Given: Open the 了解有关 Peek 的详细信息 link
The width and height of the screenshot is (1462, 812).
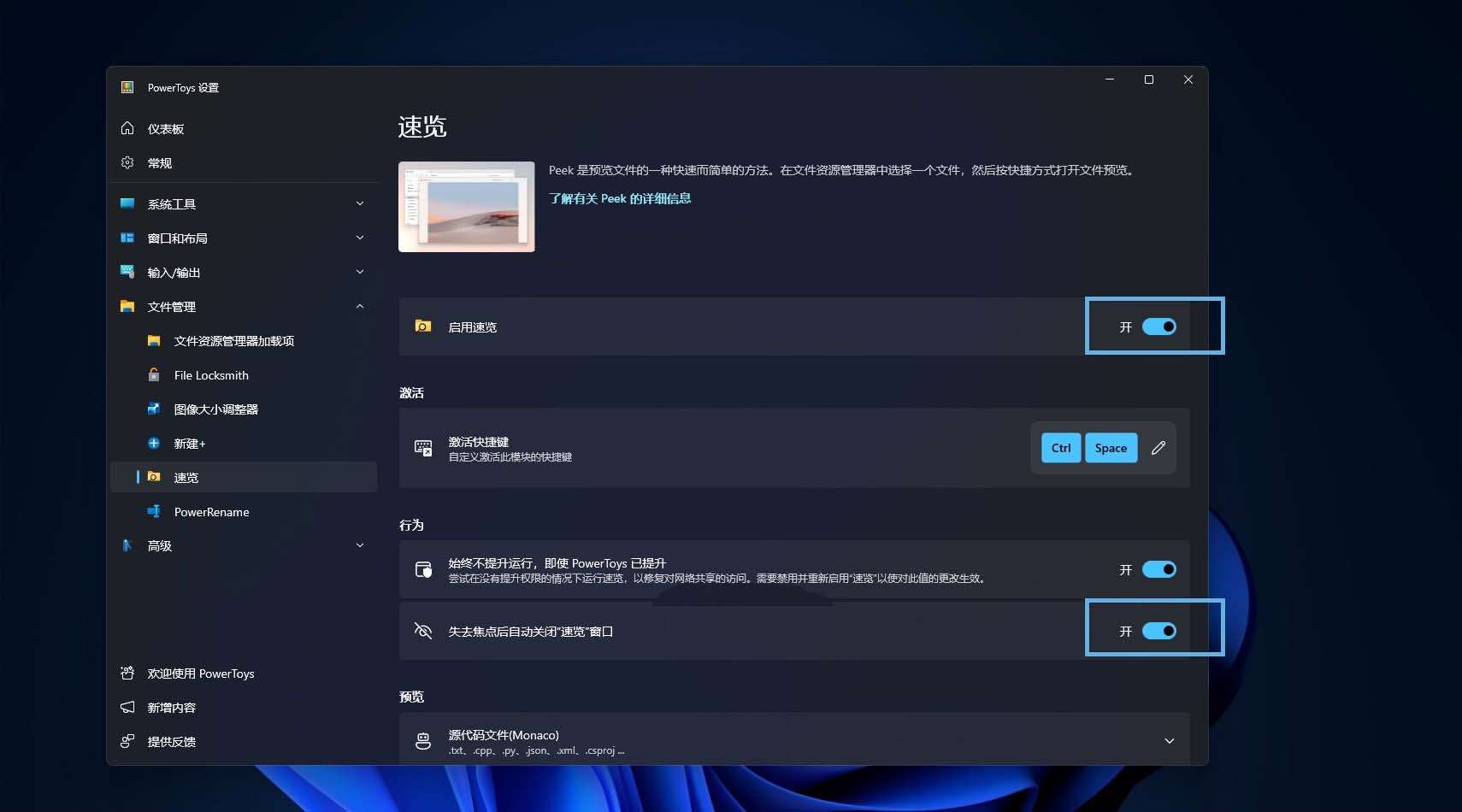Looking at the screenshot, I should [620, 197].
